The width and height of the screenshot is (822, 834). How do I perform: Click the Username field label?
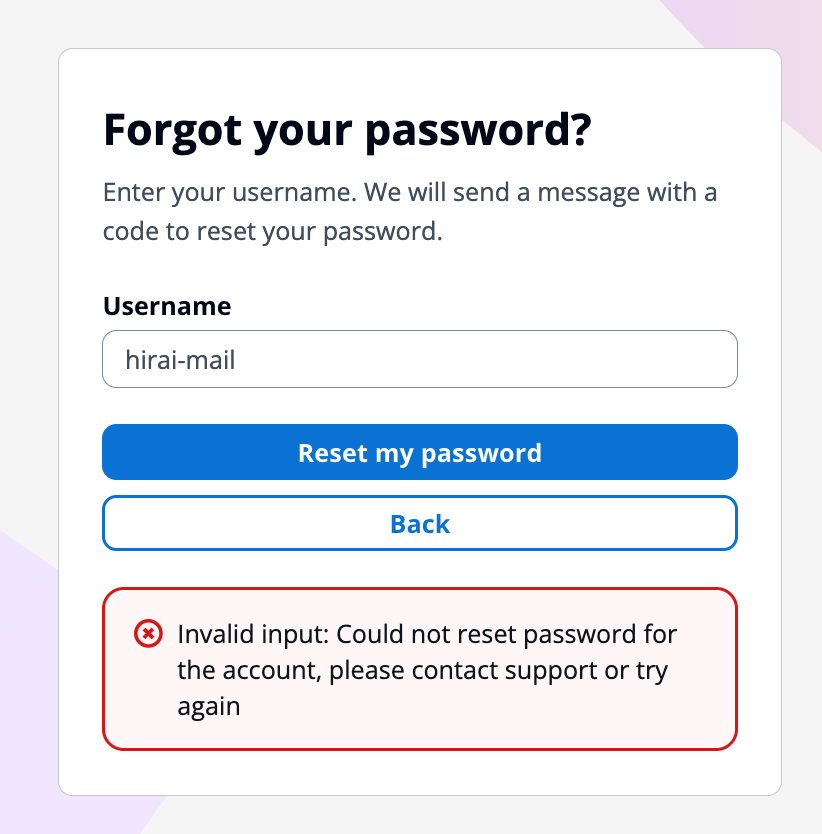167,306
